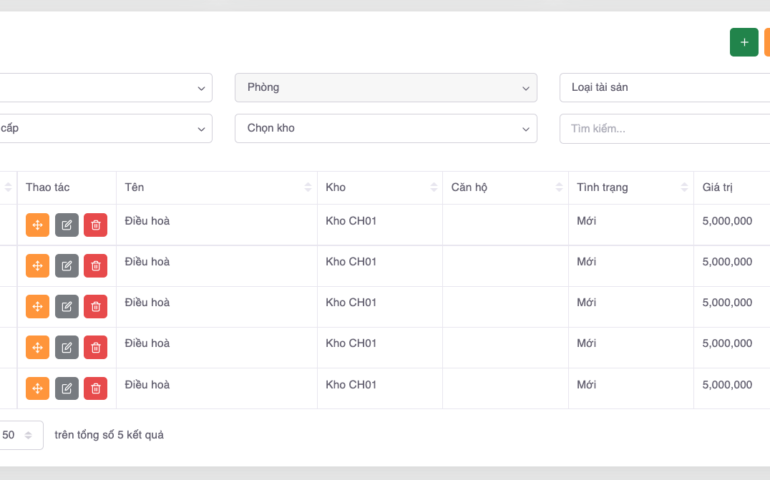770x480 pixels.
Task: Sort table by Kho column
Action: click(x=379, y=188)
